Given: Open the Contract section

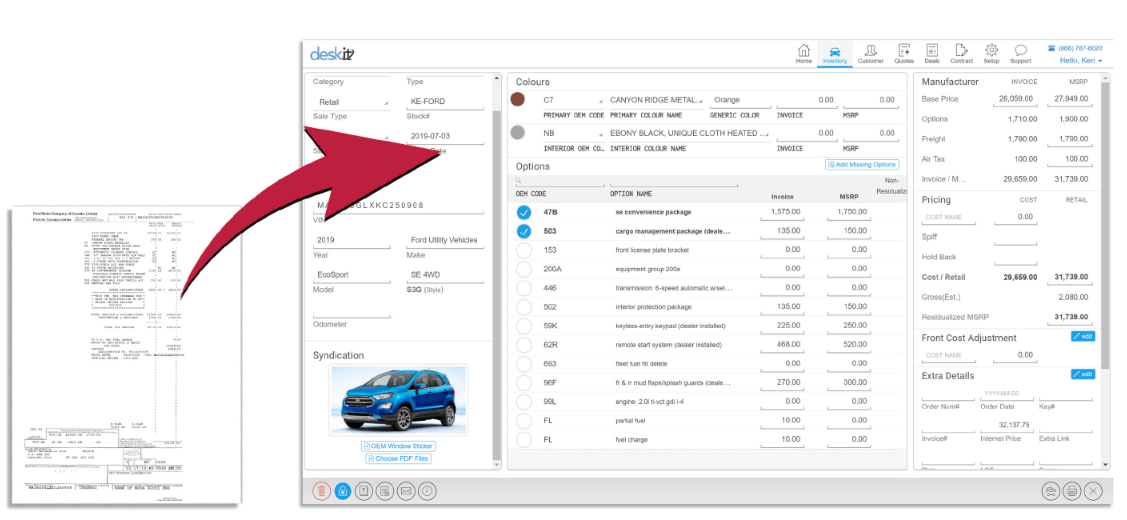Looking at the screenshot, I should [961, 54].
